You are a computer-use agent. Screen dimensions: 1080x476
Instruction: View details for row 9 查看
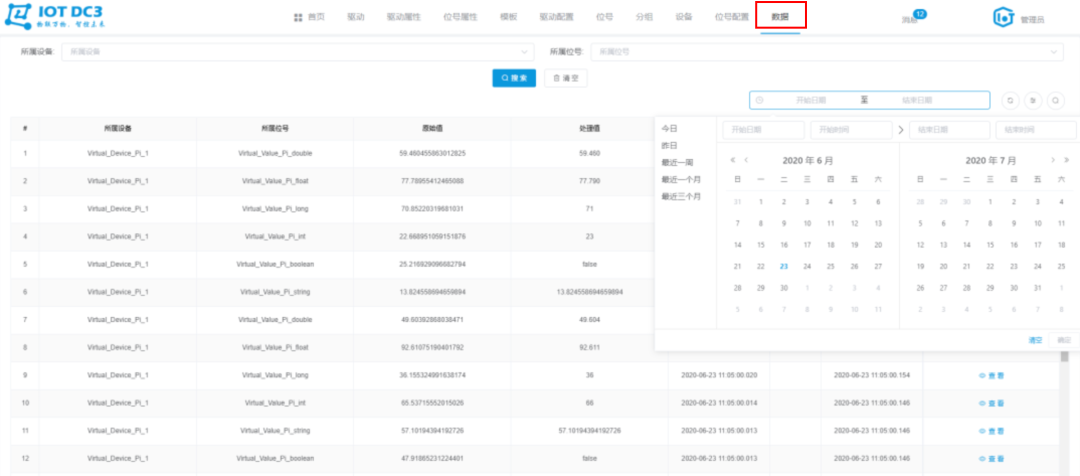991,375
